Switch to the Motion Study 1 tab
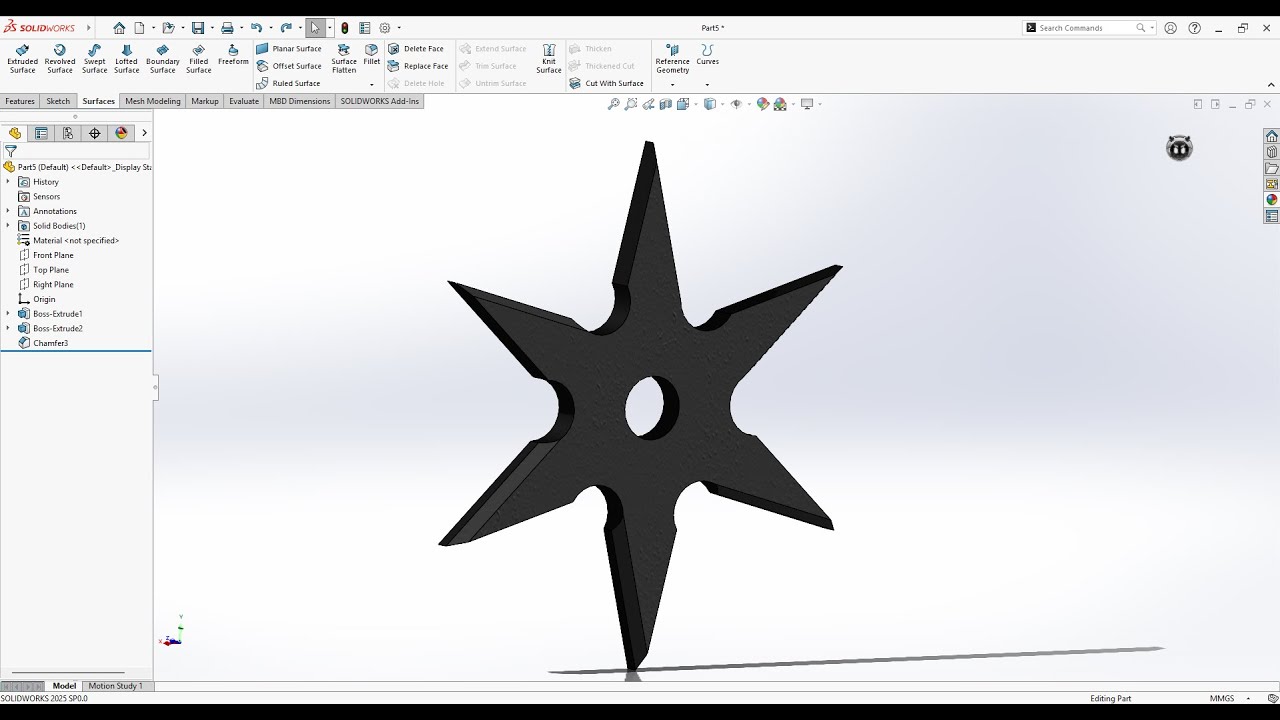The height and width of the screenshot is (720, 1280). pyautogui.click(x=116, y=686)
